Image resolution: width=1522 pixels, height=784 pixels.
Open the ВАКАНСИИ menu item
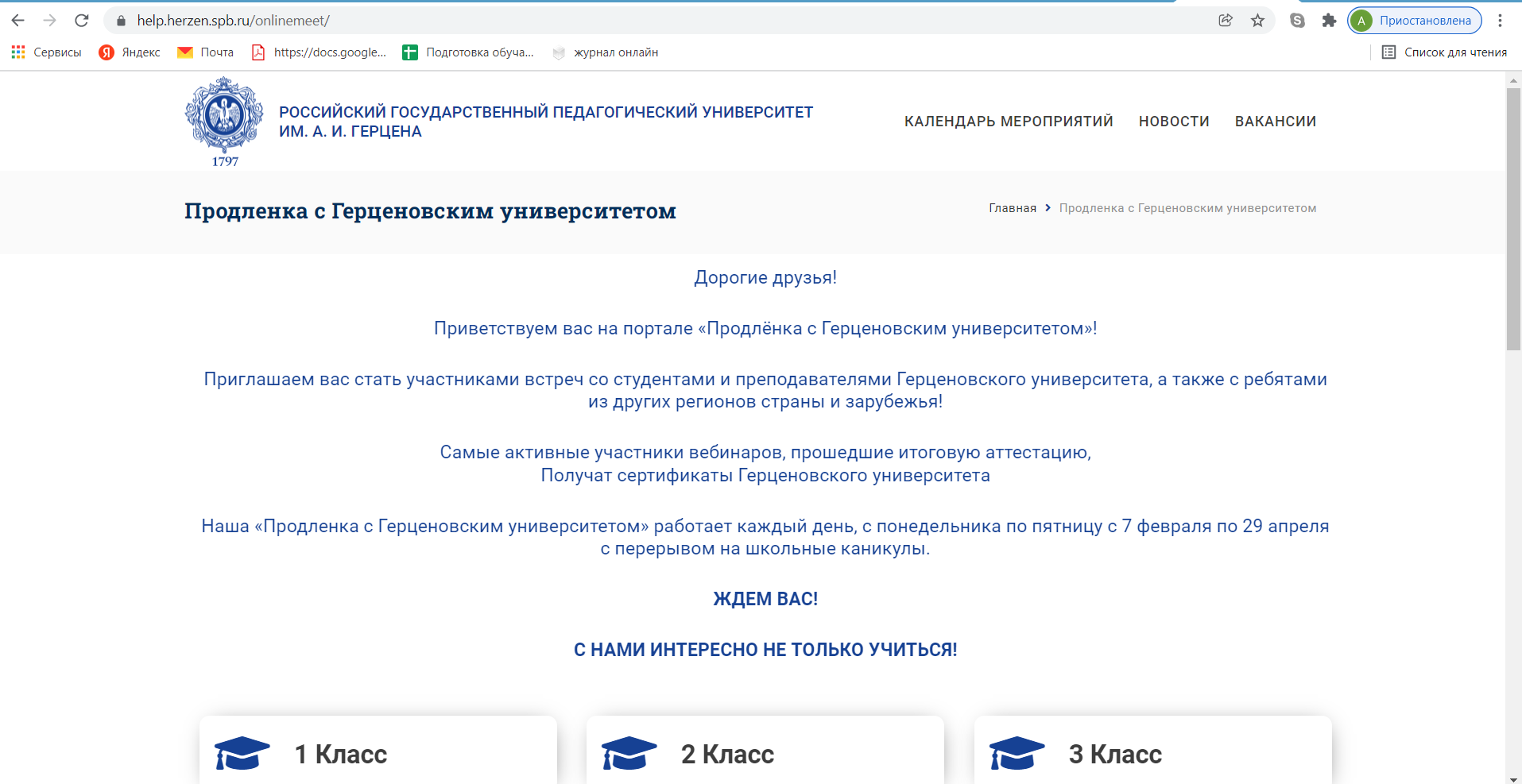click(x=1276, y=122)
